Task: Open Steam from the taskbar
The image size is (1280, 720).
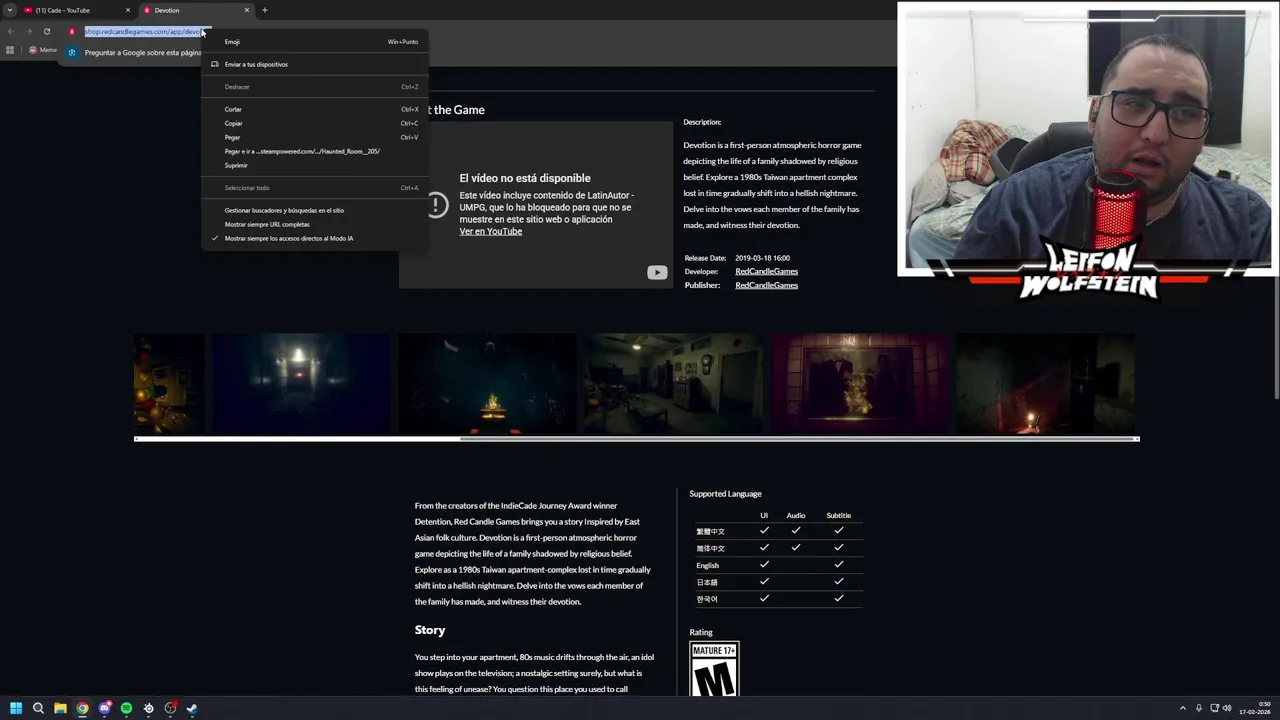Action: 192,708
